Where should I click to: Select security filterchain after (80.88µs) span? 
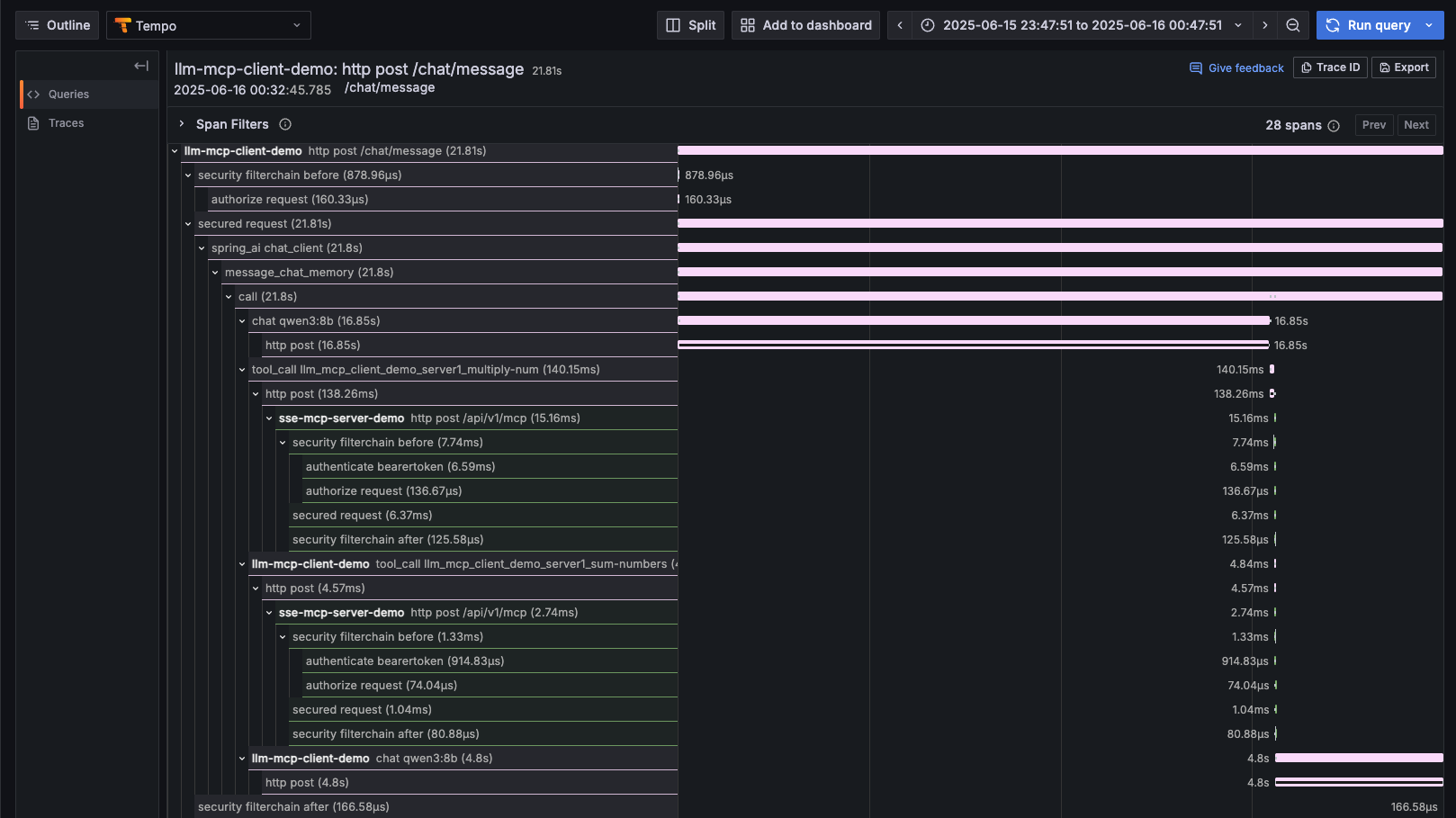pyautogui.click(x=483, y=734)
